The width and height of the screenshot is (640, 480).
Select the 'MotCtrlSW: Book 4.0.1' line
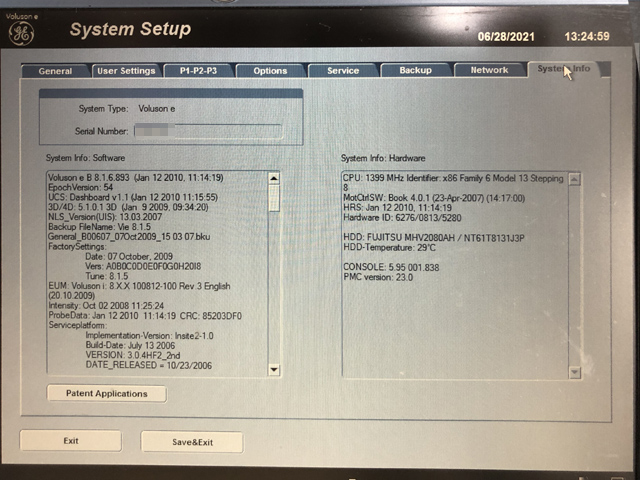click(434, 198)
